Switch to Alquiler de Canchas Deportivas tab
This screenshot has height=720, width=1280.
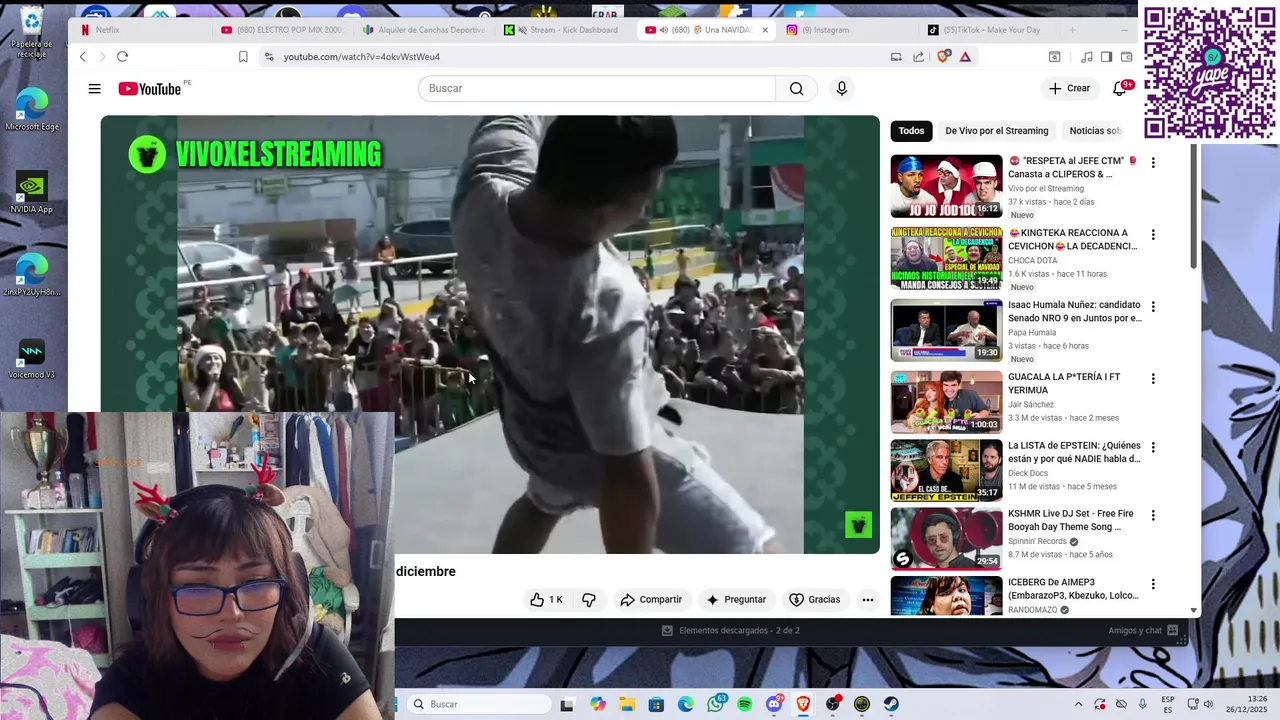[x=424, y=30]
